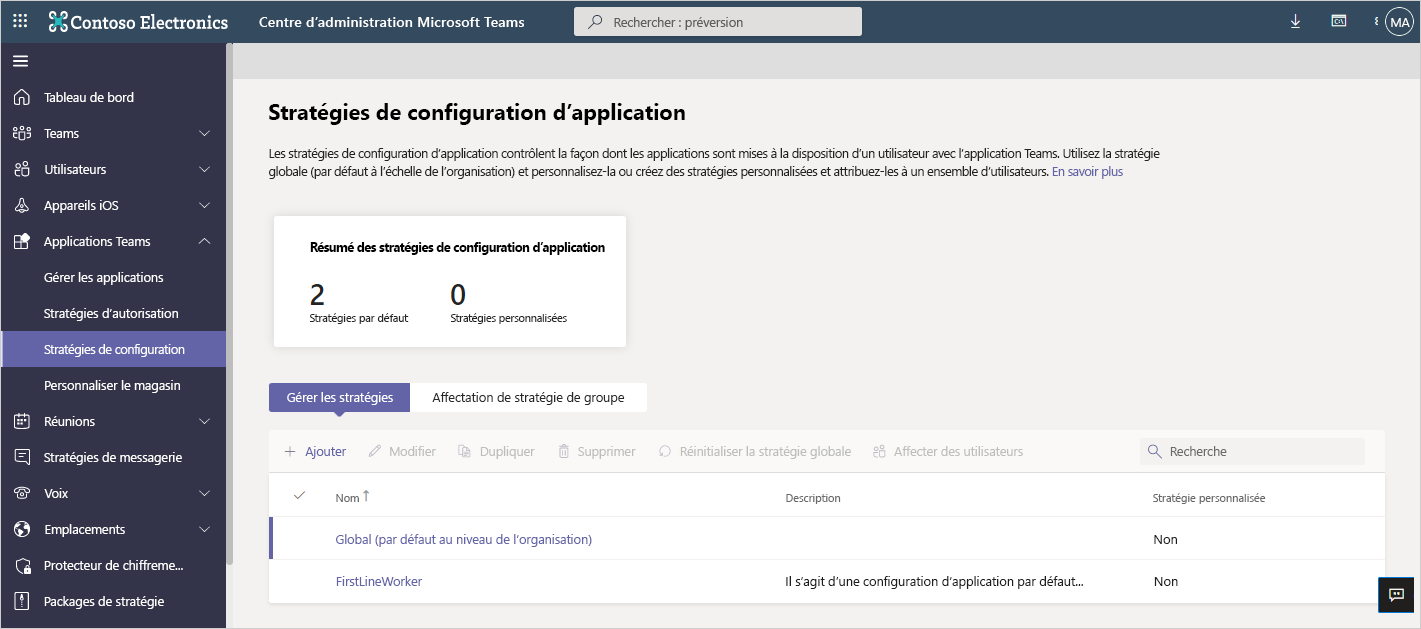Open Stratégies d'autorisation submenu item
1421x629 pixels.
pos(113,313)
